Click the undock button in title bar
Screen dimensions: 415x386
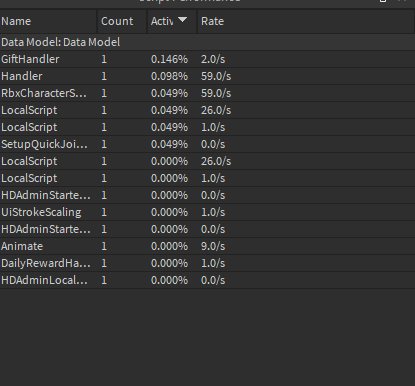[x=383, y=1]
